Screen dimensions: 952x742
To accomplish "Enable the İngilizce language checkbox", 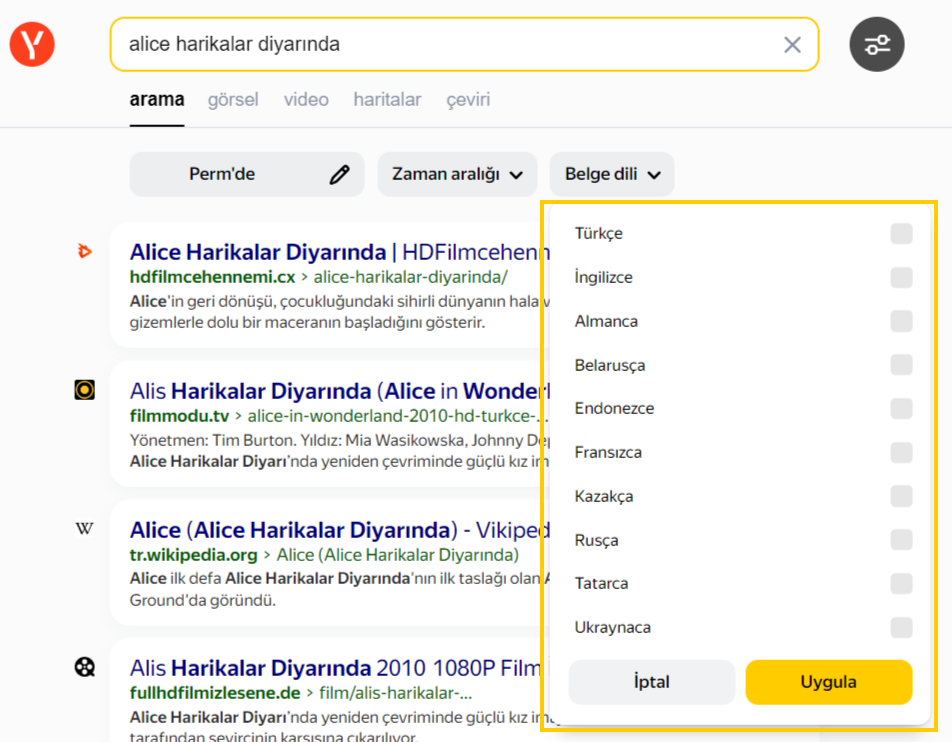I will [x=901, y=278].
